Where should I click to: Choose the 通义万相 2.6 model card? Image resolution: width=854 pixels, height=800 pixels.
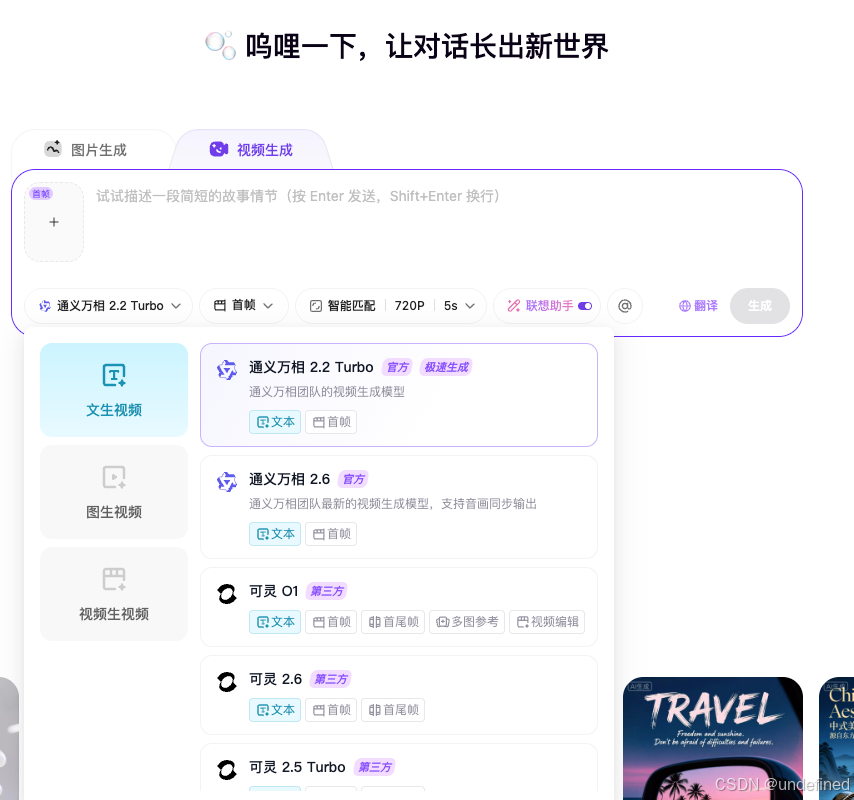click(x=399, y=507)
